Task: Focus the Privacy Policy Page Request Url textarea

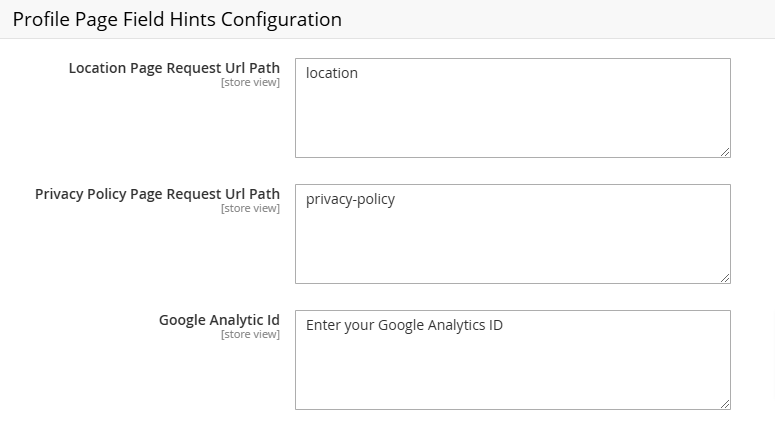Action: 513,234
